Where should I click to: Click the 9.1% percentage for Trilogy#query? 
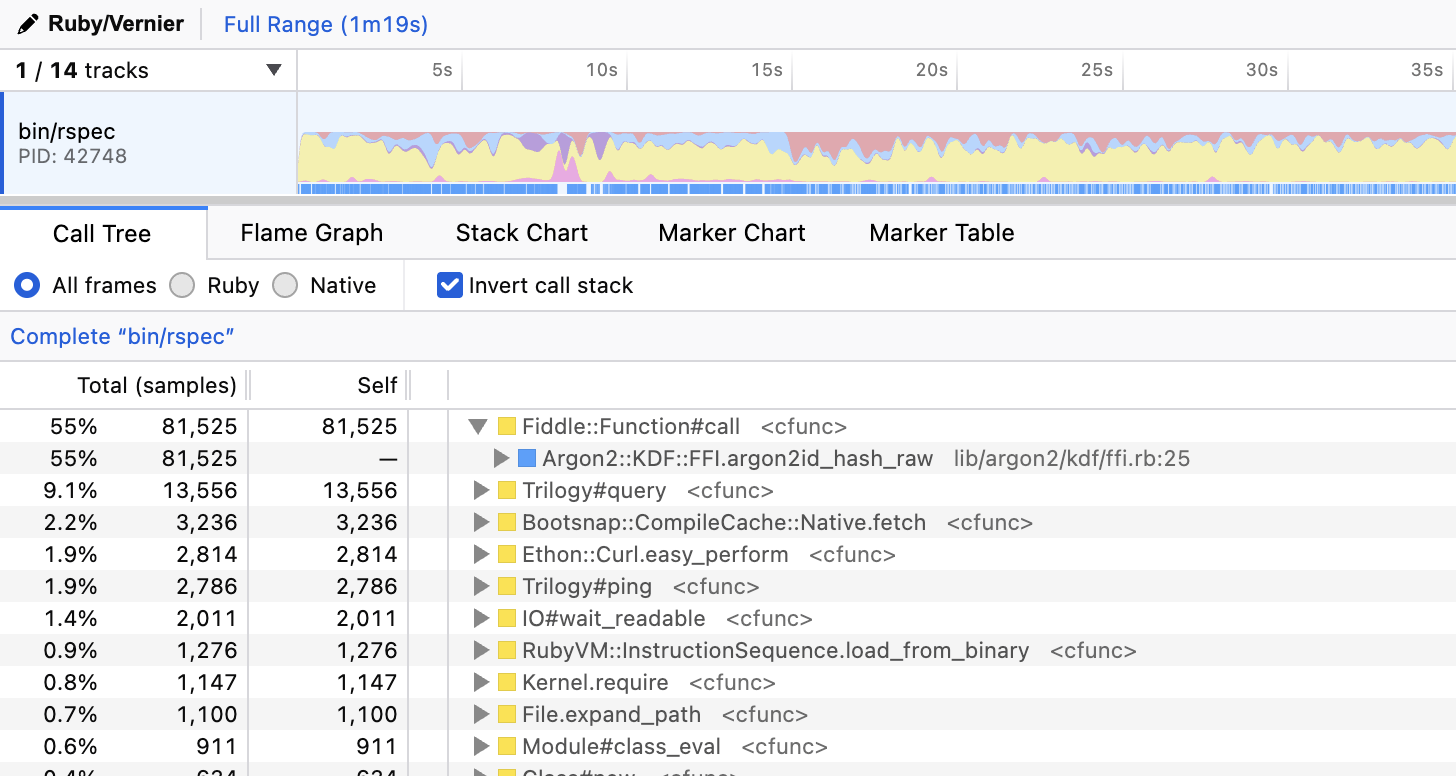coord(70,491)
